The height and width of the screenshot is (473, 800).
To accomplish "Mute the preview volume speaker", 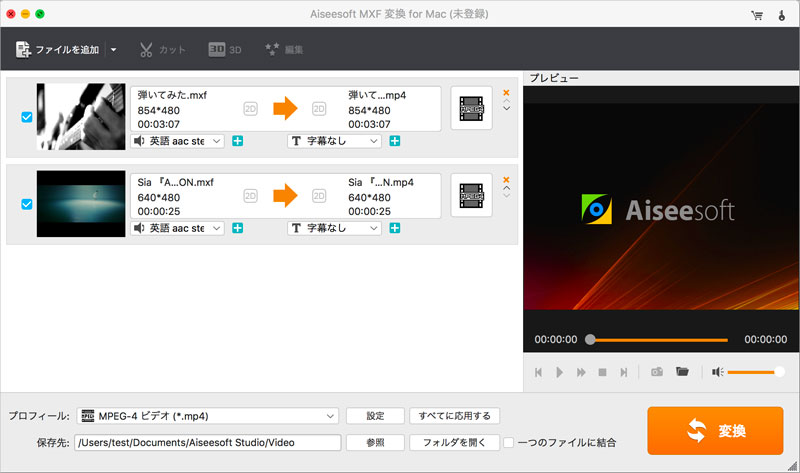I will [x=718, y=372].
